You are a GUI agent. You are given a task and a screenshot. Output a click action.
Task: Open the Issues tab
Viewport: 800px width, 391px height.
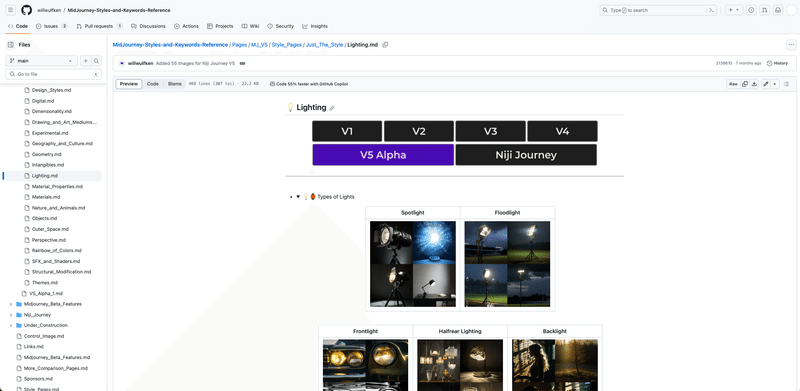point(52,26)
